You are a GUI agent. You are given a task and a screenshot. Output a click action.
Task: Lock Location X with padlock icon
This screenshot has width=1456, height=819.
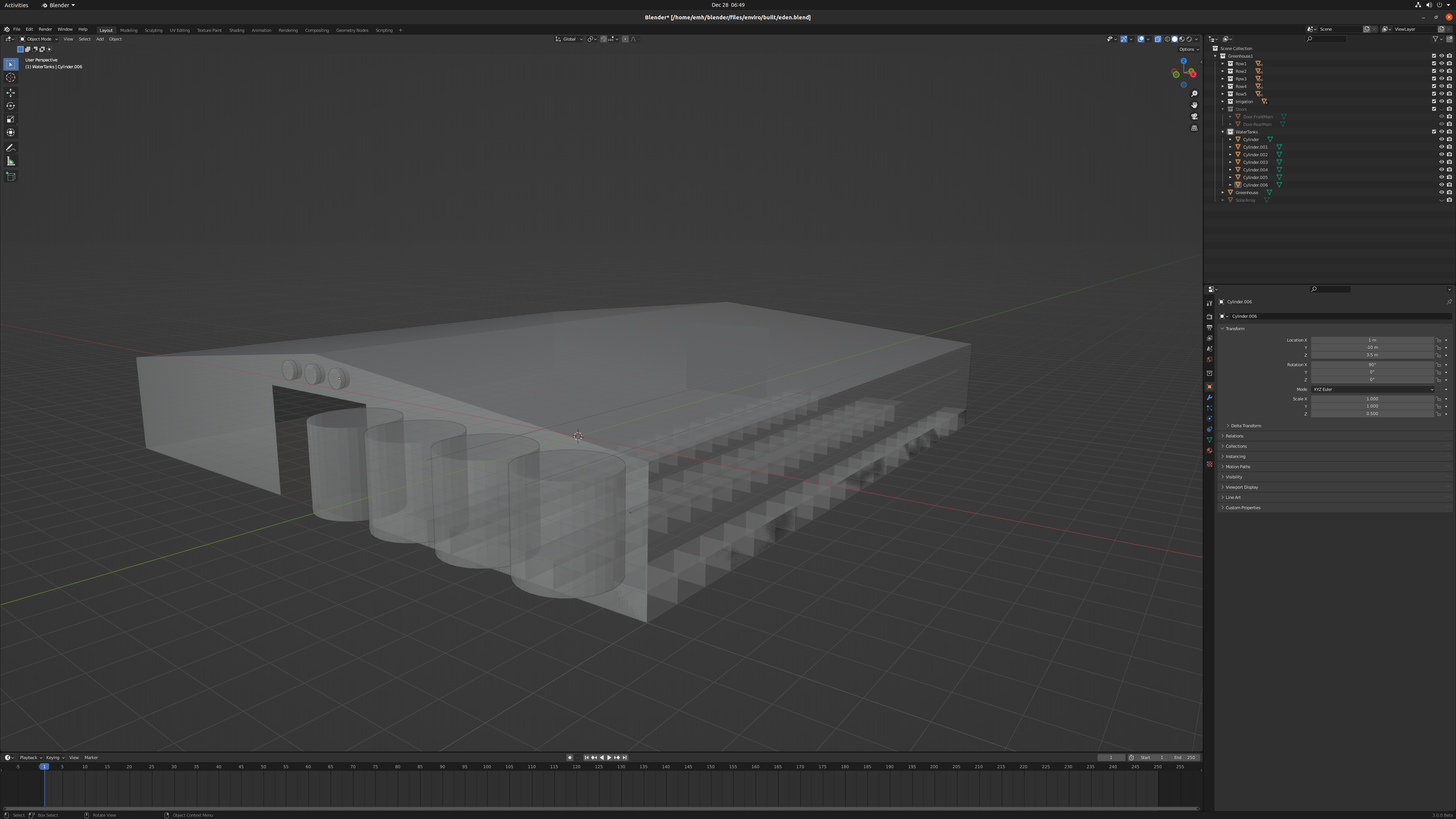point(1439,340)
